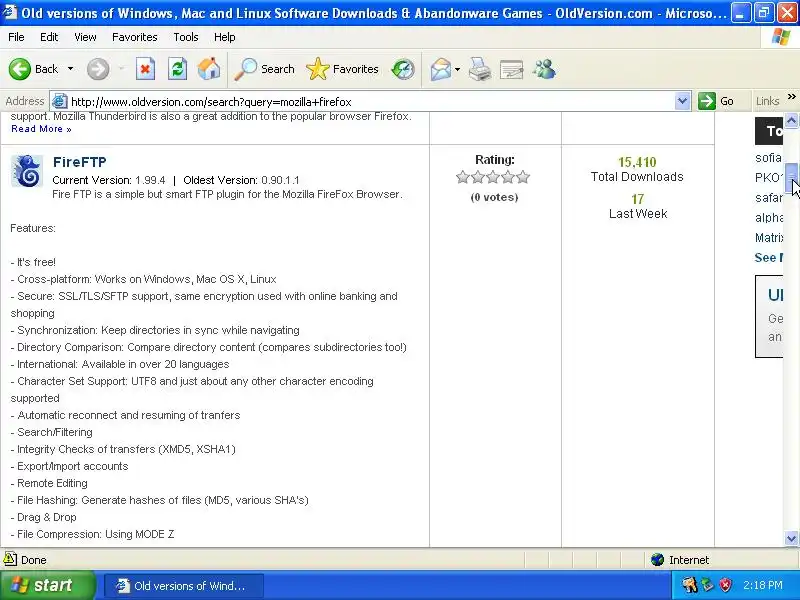Open the View menu
Viewport: 800px width, 600px height.
pyautogui.click(x=85, y=37)
